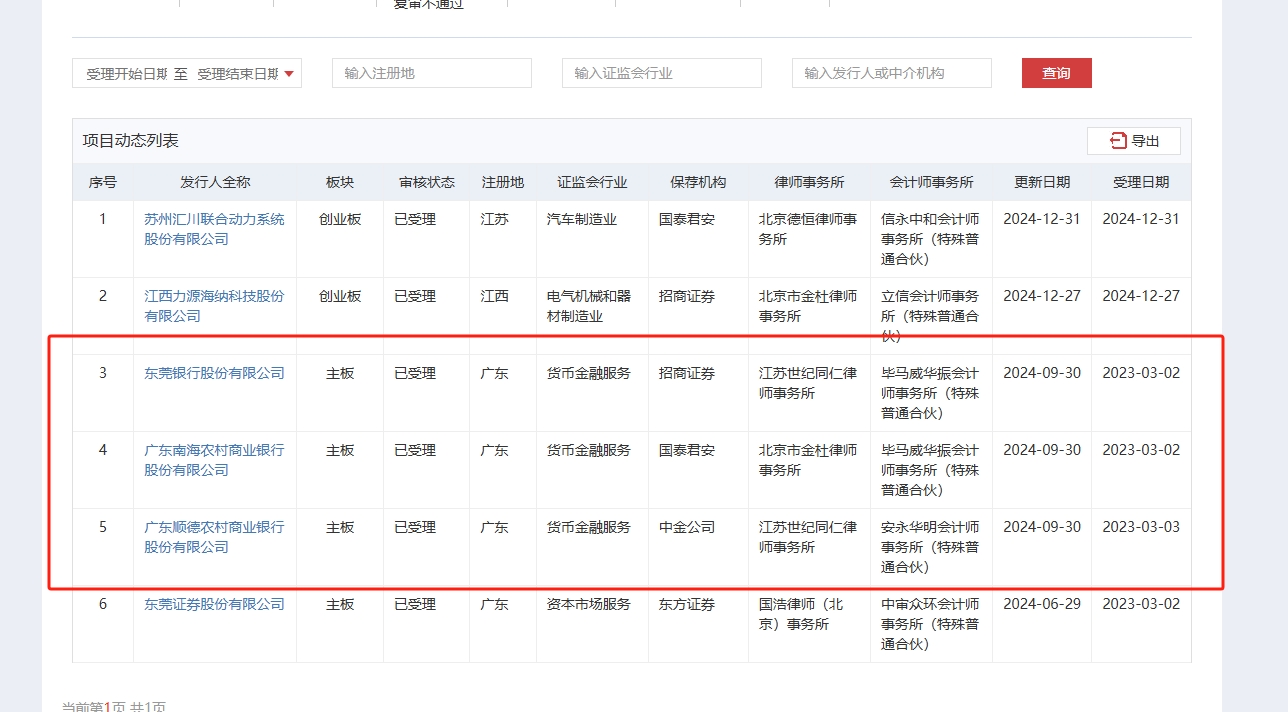1288x712 pixels.
Task: Click the 导出 export icon
Action: (x=1118, y=141)
